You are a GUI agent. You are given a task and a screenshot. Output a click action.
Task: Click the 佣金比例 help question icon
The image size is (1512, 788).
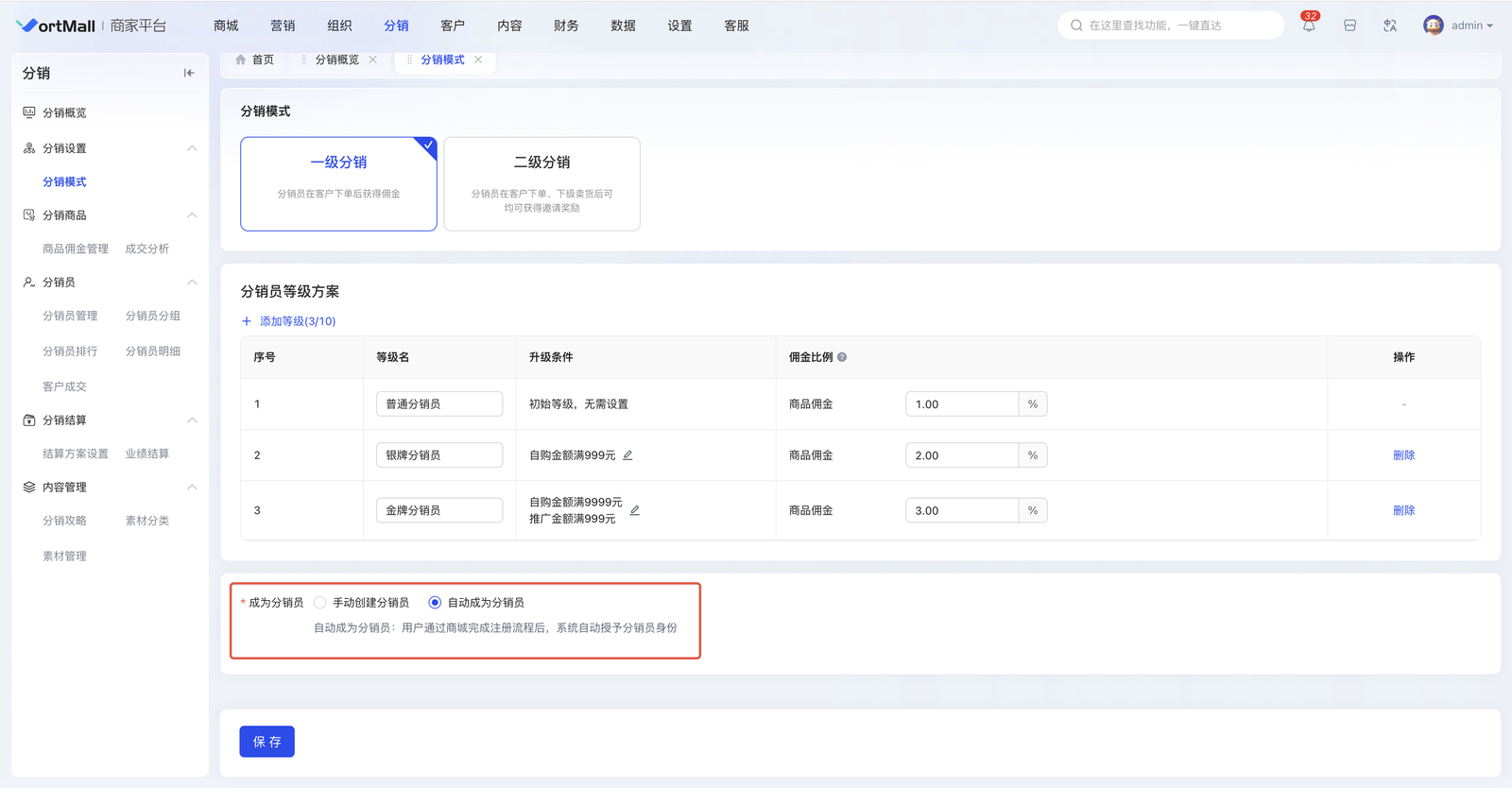pos(842,357)
